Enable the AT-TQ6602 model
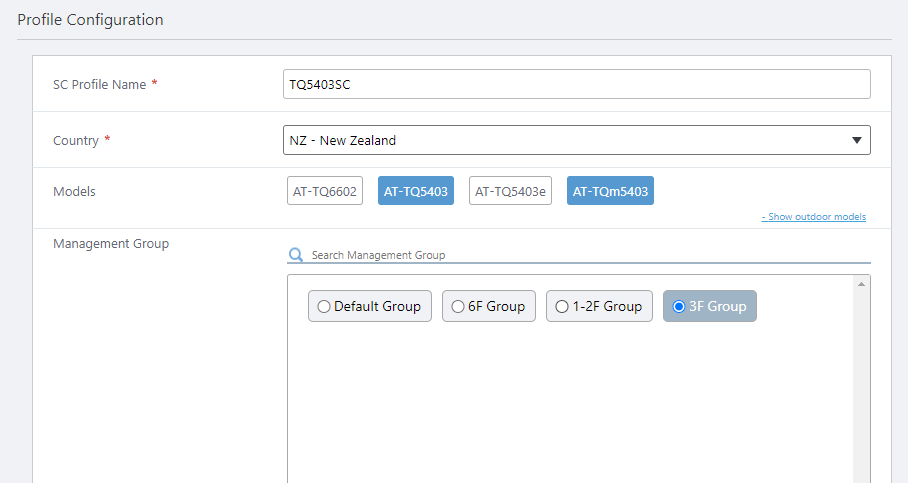 point(324,191)
